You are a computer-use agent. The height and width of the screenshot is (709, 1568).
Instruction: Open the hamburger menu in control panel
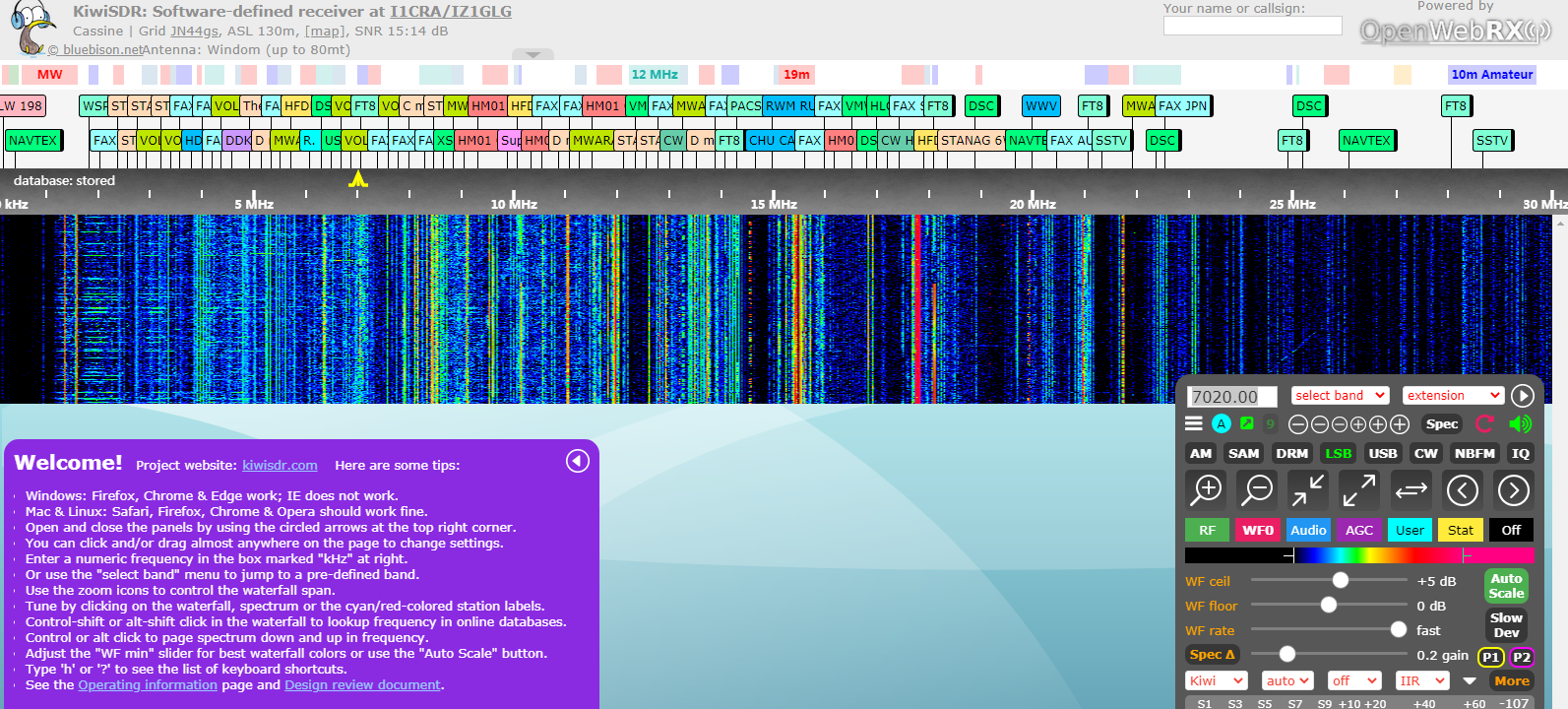(x=1194, y=423)
